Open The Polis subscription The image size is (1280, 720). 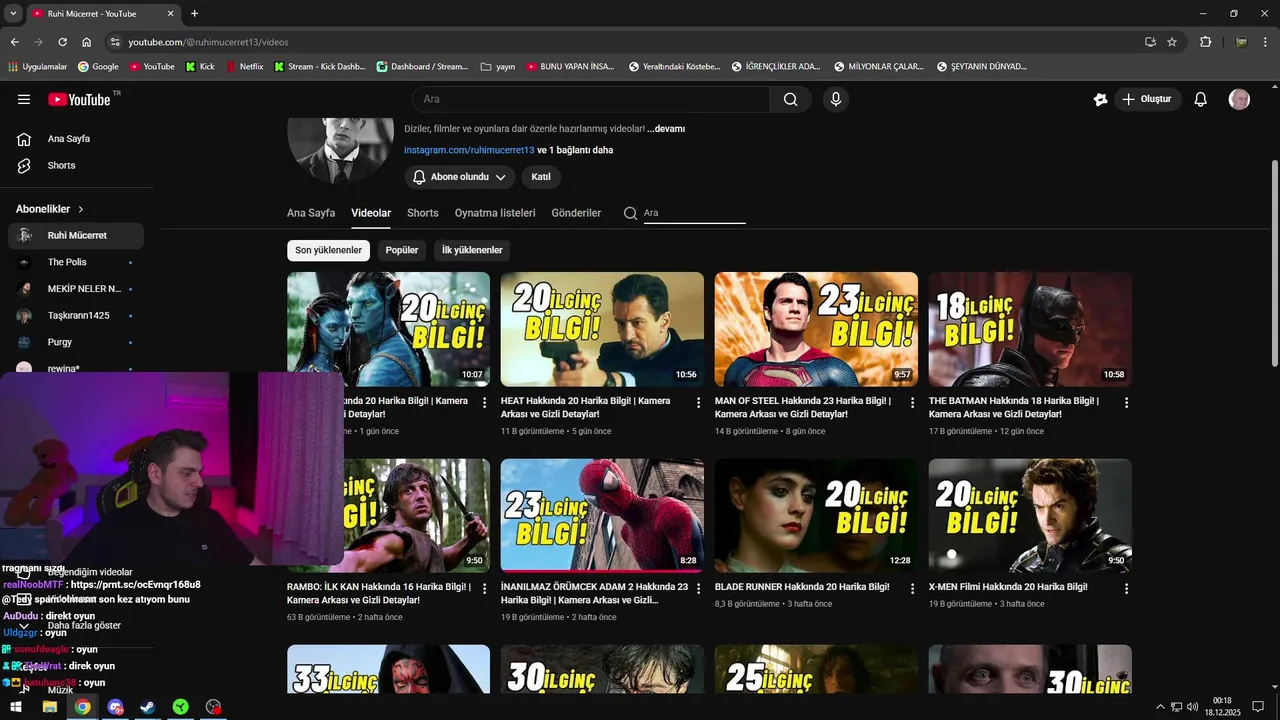[x=76, y=262]
